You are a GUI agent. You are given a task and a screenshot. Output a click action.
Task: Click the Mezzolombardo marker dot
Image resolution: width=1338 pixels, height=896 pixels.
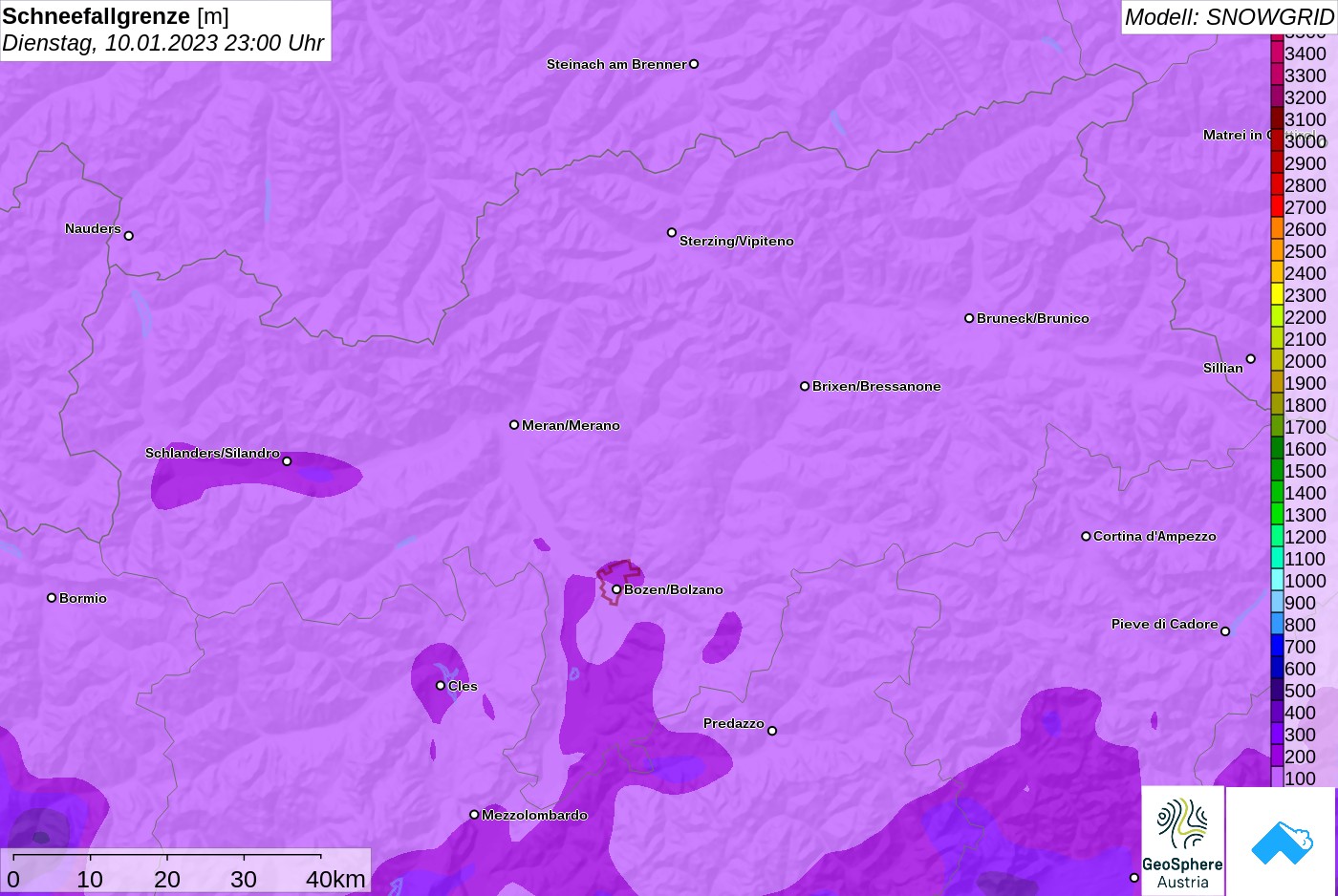coord(474,815)
